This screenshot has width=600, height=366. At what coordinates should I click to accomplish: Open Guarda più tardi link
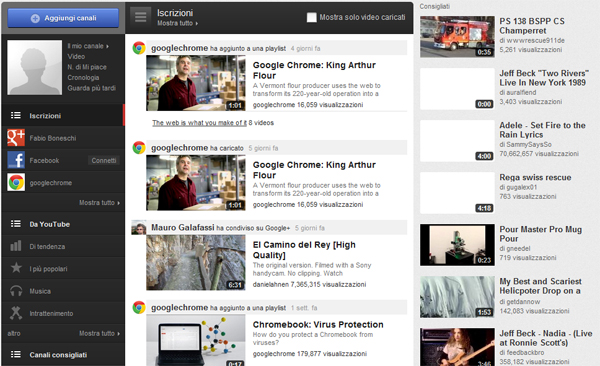pos(91,88)
